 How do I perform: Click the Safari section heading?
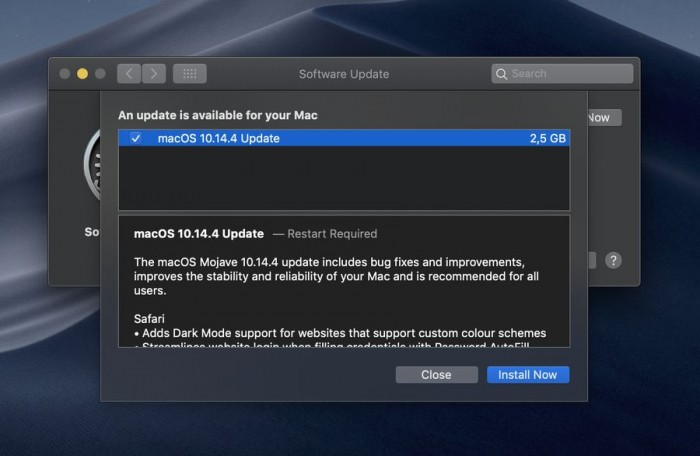[149, 319]
